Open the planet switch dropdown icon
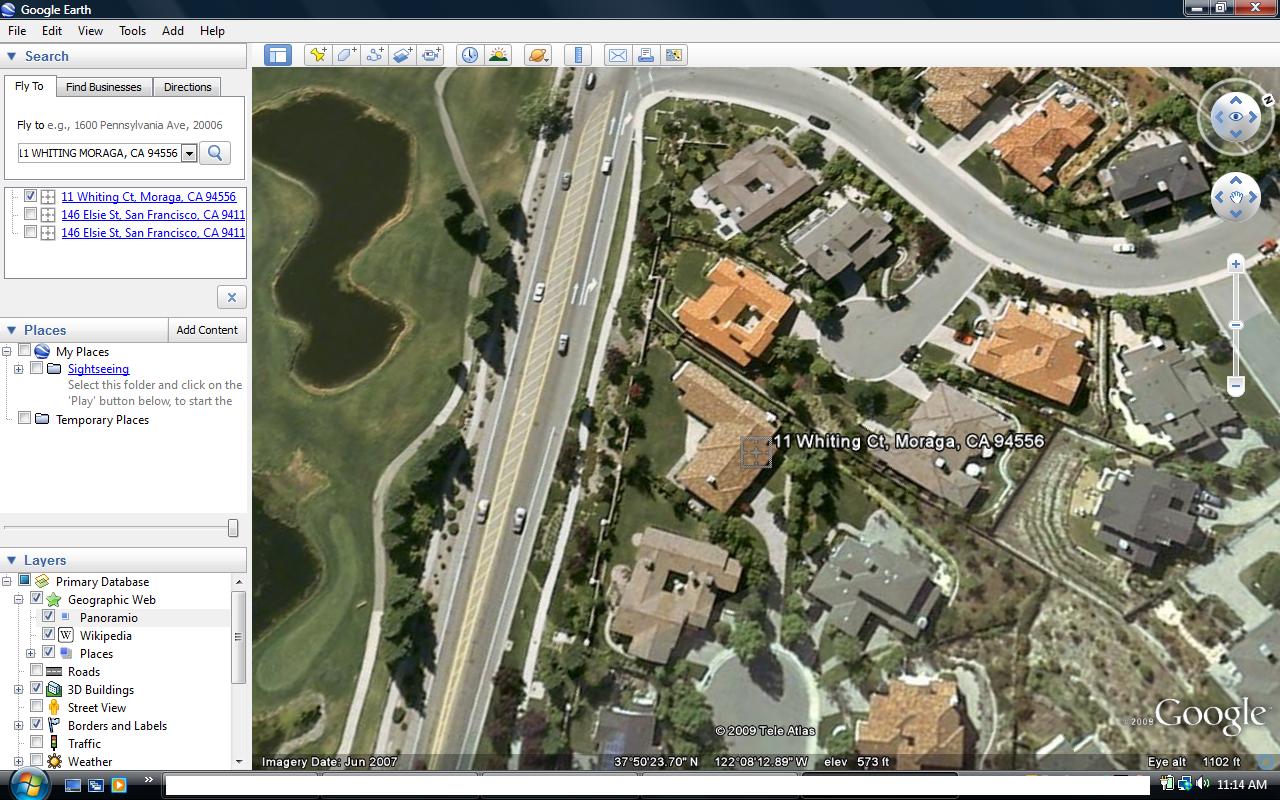This screenshot has width=1280, height=800. click(x=538, y=55)
